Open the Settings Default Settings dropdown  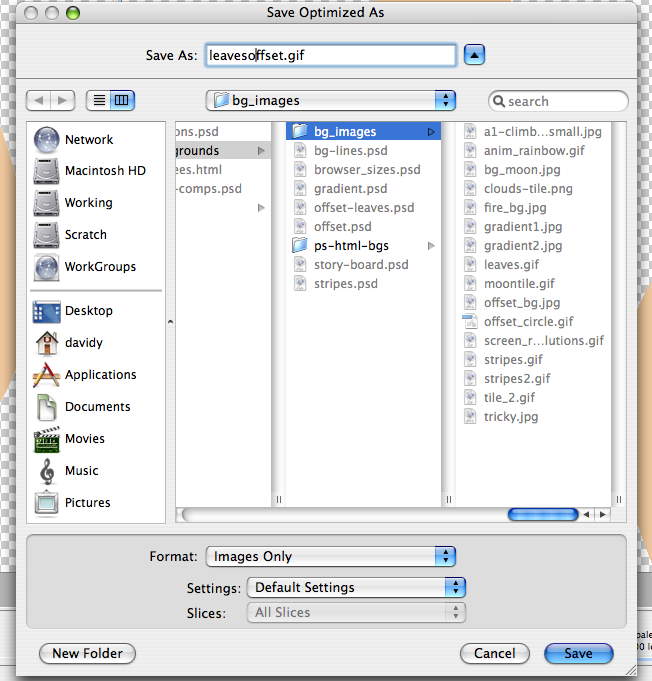tap(356, 588)
